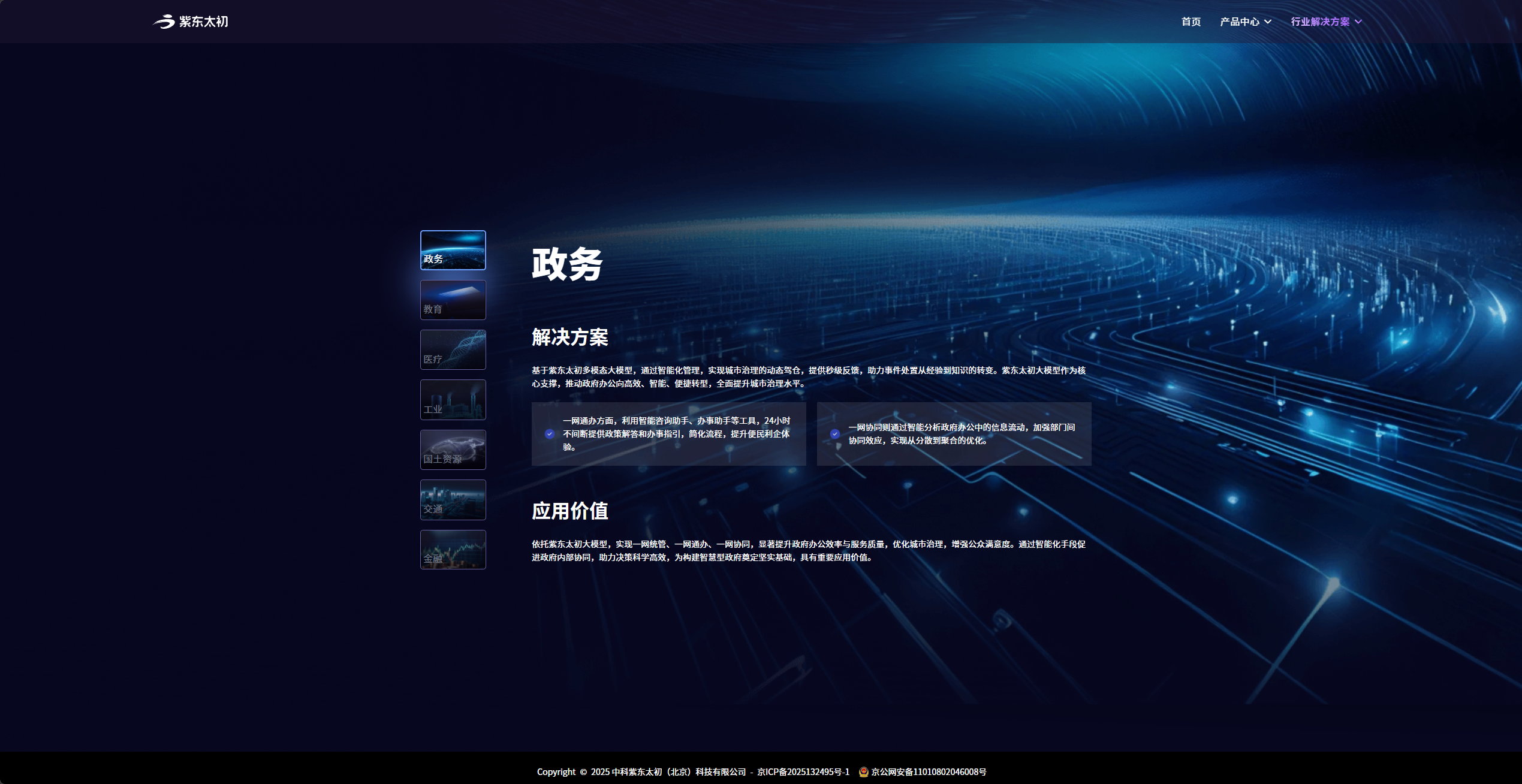This screenshot has height=784, width=1522.
Task: Open the 行业解决方案 menu
Action: point(1320,22)
